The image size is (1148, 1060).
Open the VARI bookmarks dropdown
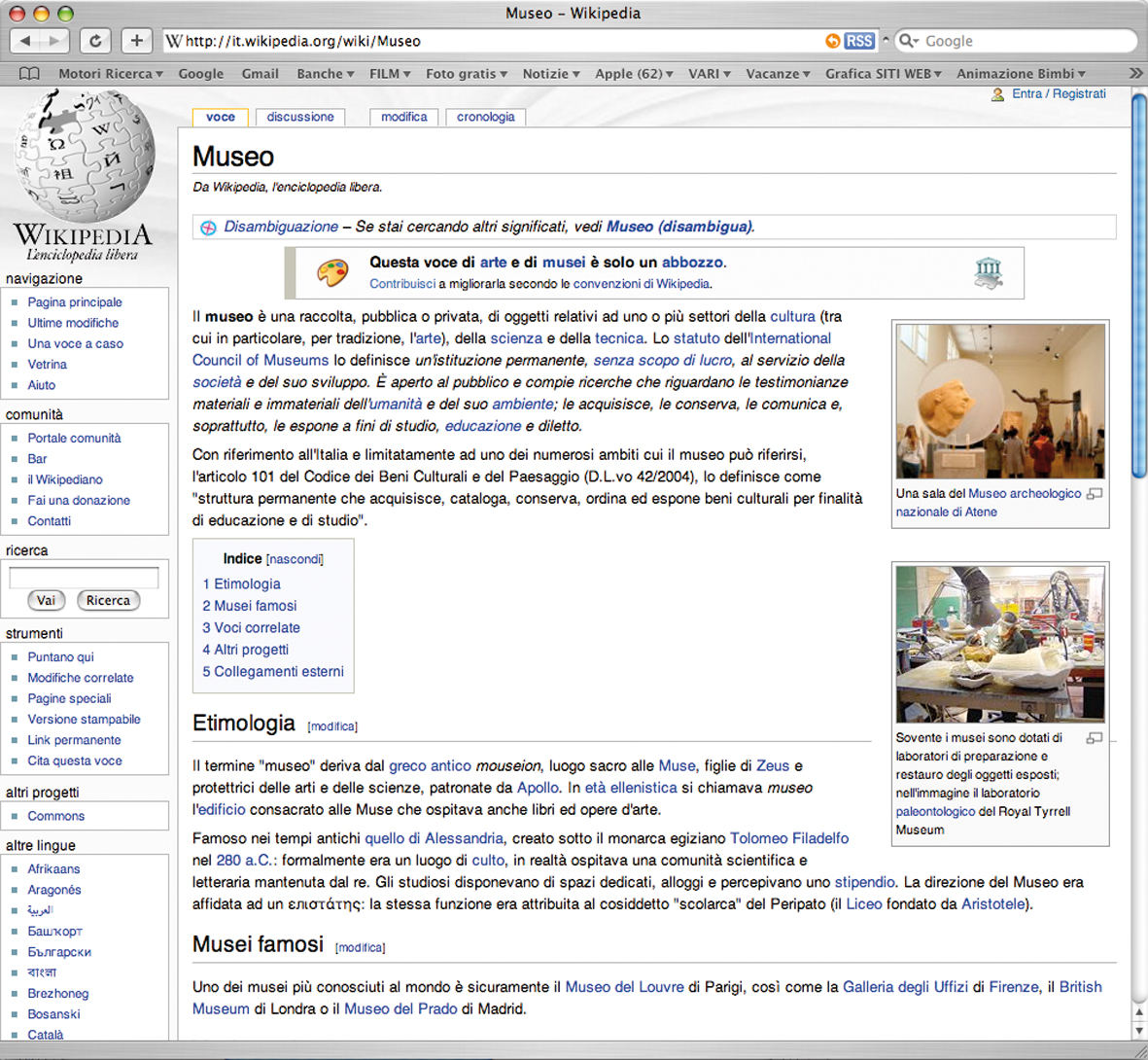click(x=710, y=74)
